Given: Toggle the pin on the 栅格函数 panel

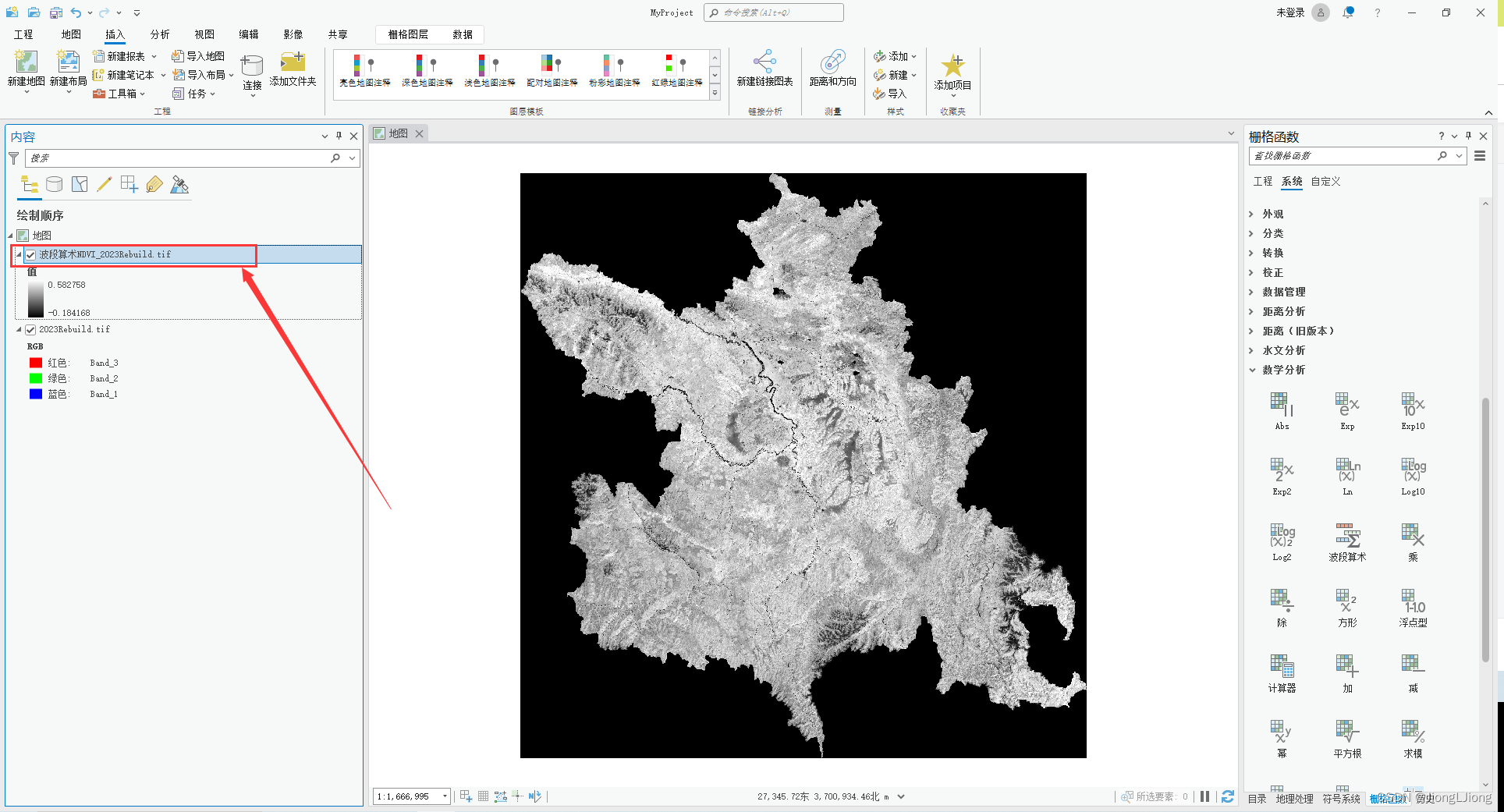Looking at the screenshot, I should tap(1468, 136).
